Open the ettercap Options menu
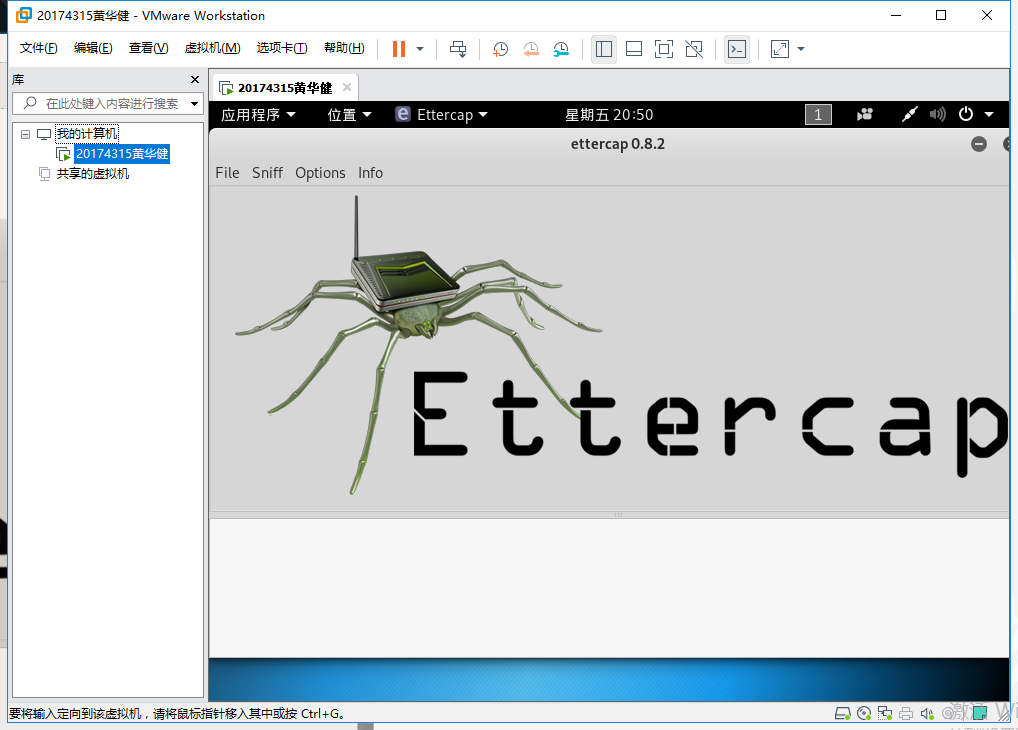 pos(320,173)
